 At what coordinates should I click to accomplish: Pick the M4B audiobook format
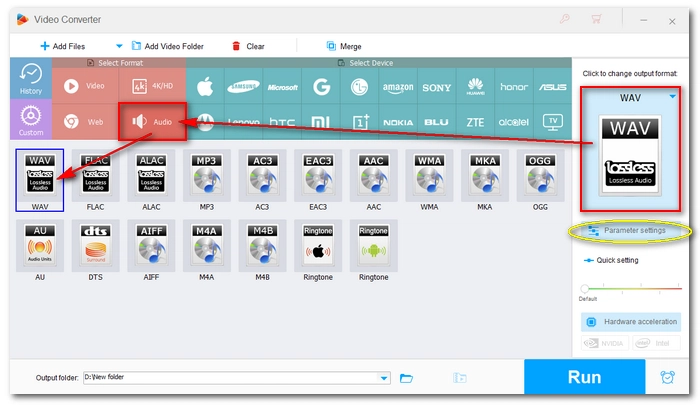pyautogui.click(x=262, y=246)
